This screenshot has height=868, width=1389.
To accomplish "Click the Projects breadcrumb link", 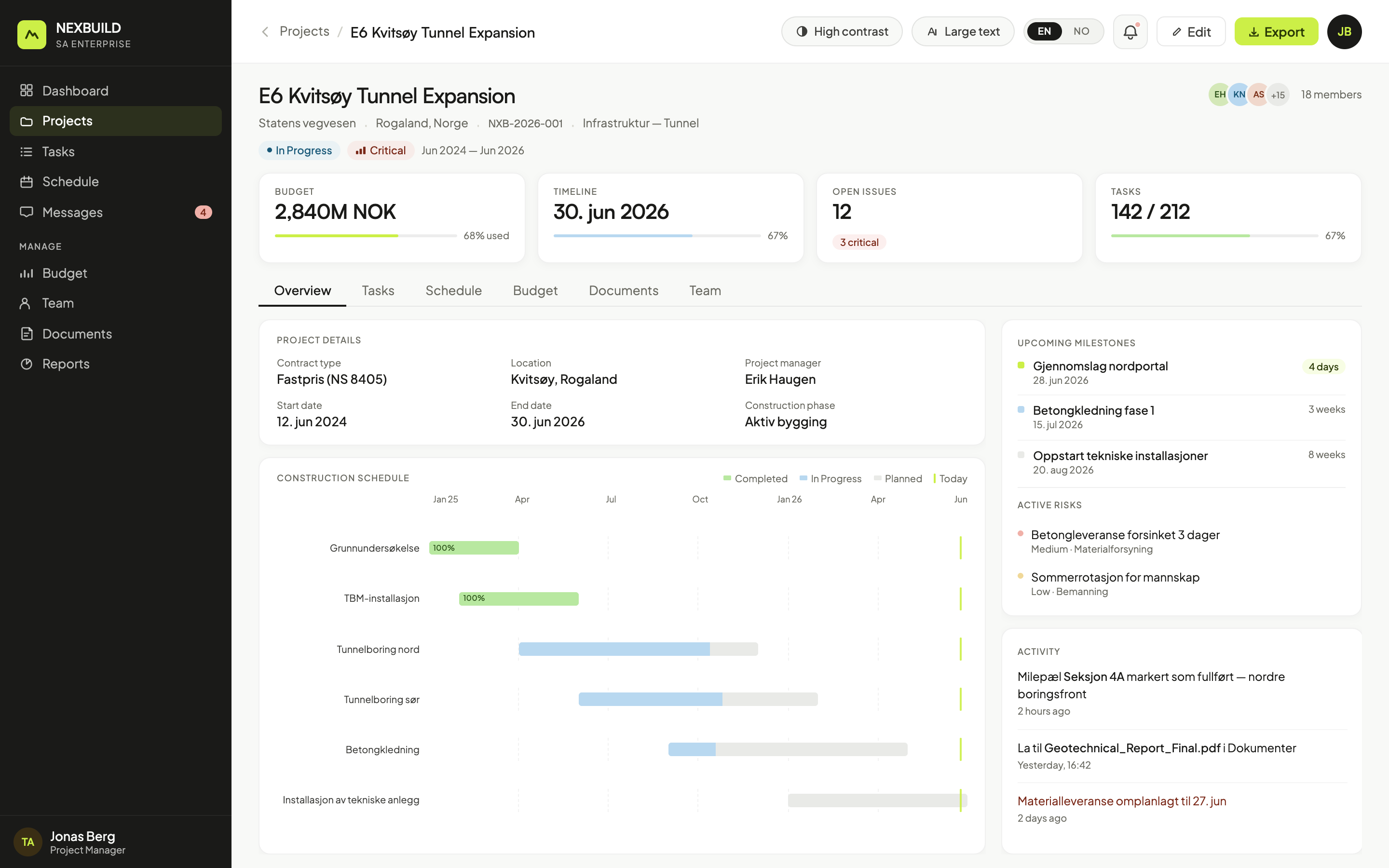I will pyautogui.click(x=304, y=31).
